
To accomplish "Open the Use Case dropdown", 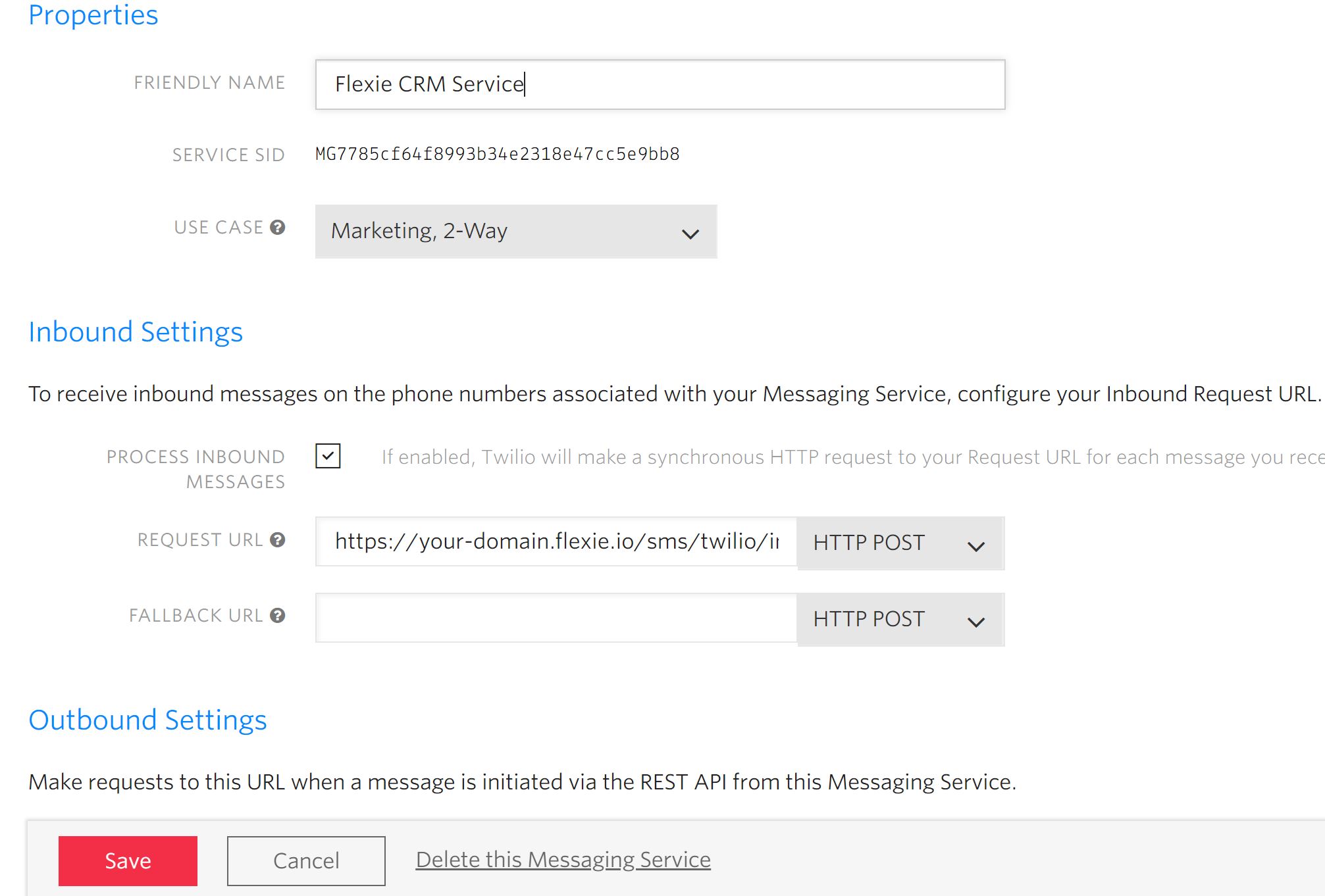I will (516, 232).
